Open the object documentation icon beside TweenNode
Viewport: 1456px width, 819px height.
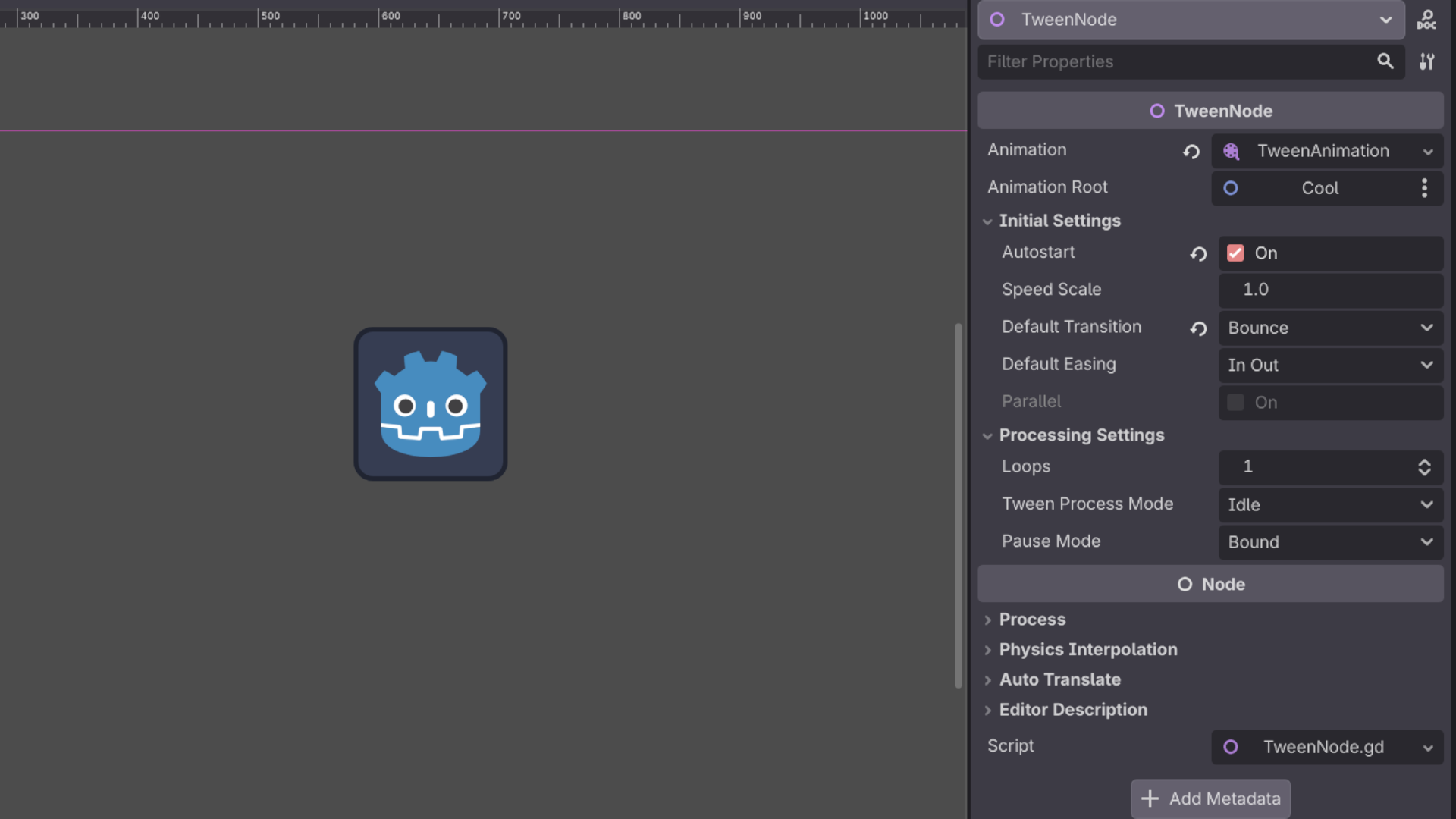tap(1426, 20)
